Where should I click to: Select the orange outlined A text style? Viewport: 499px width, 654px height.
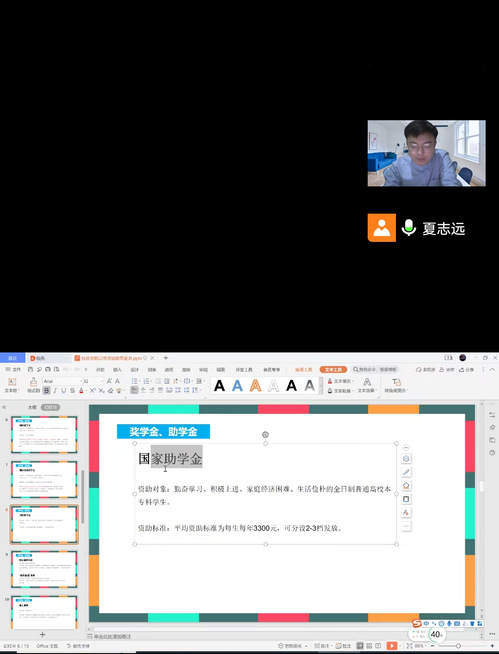(255, 386)
